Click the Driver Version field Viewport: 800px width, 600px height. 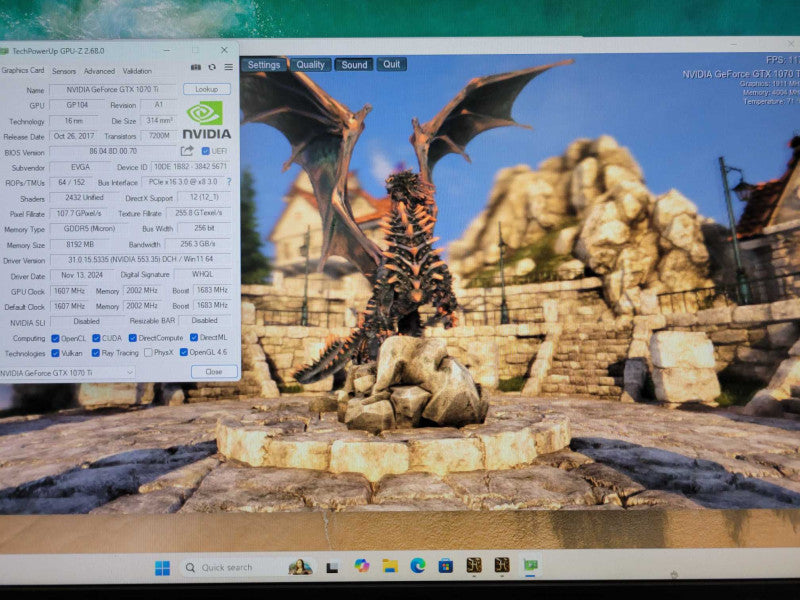pyautogui.click(x=141, y=260)
